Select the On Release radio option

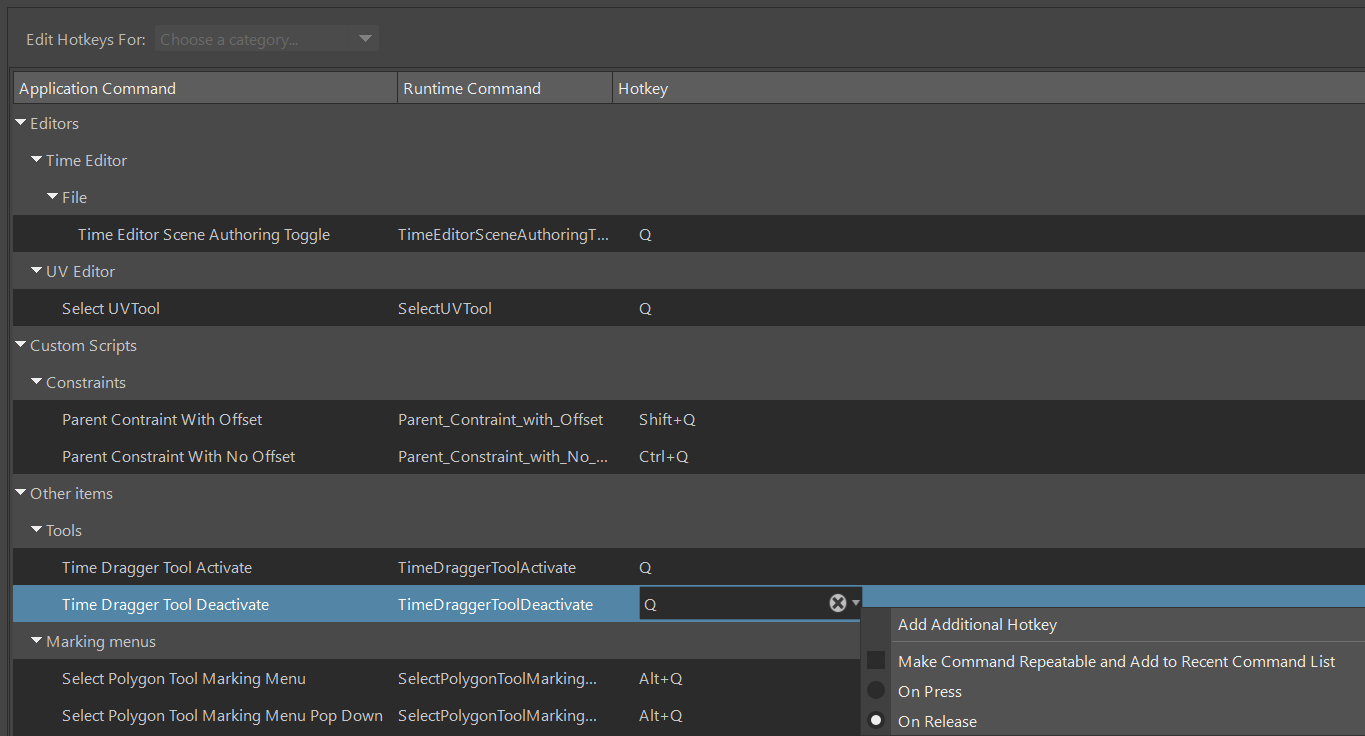pyautogui.click(x=876, y=721)
